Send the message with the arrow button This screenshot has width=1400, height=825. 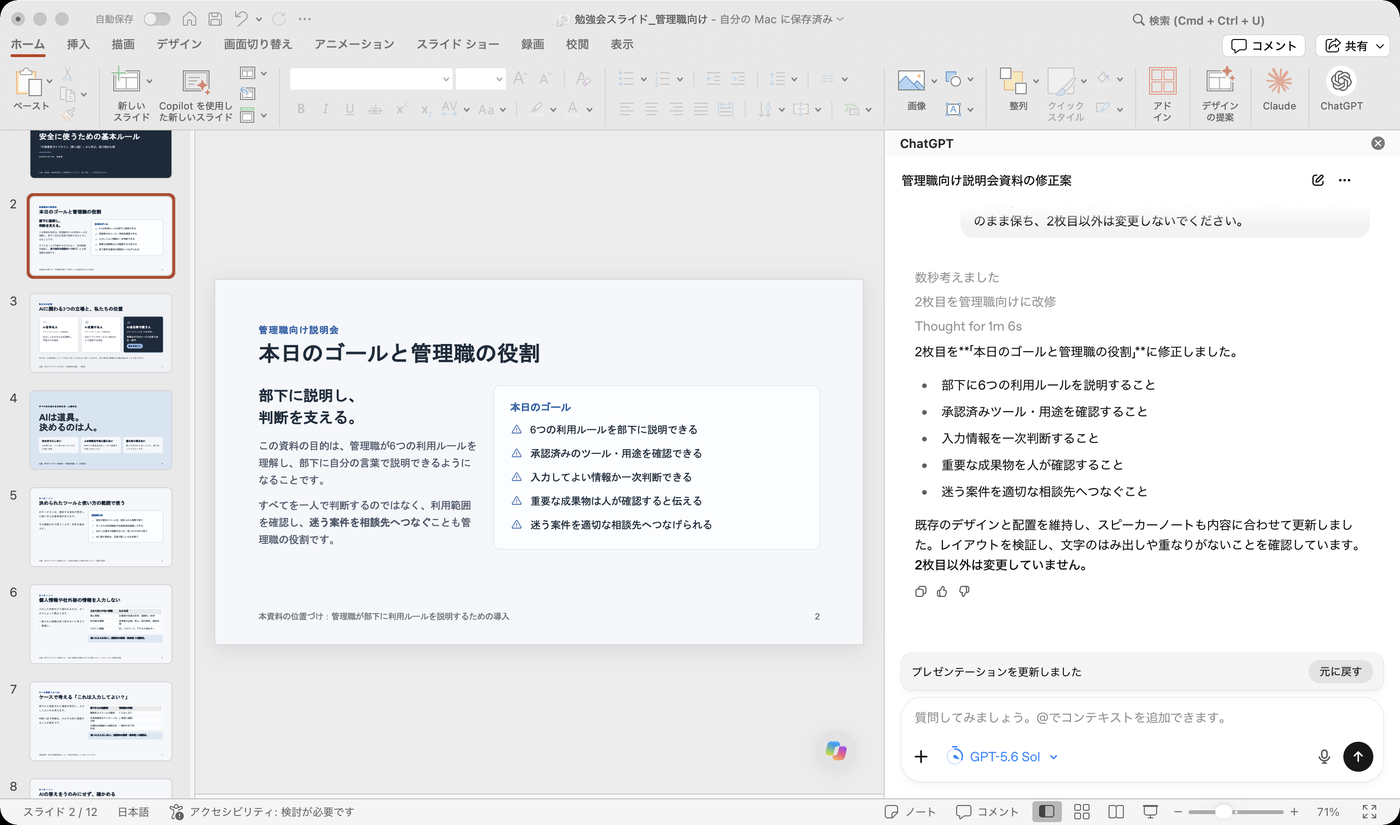[x=1357, y=756]
